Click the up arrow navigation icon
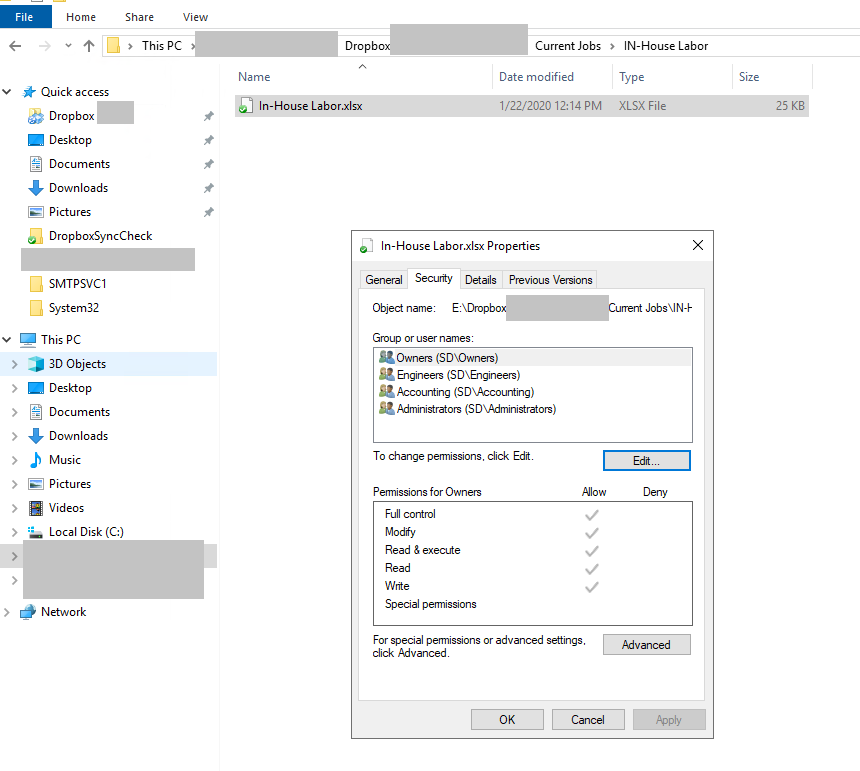Viewport: 860px width, 771px height. point(90,45)
